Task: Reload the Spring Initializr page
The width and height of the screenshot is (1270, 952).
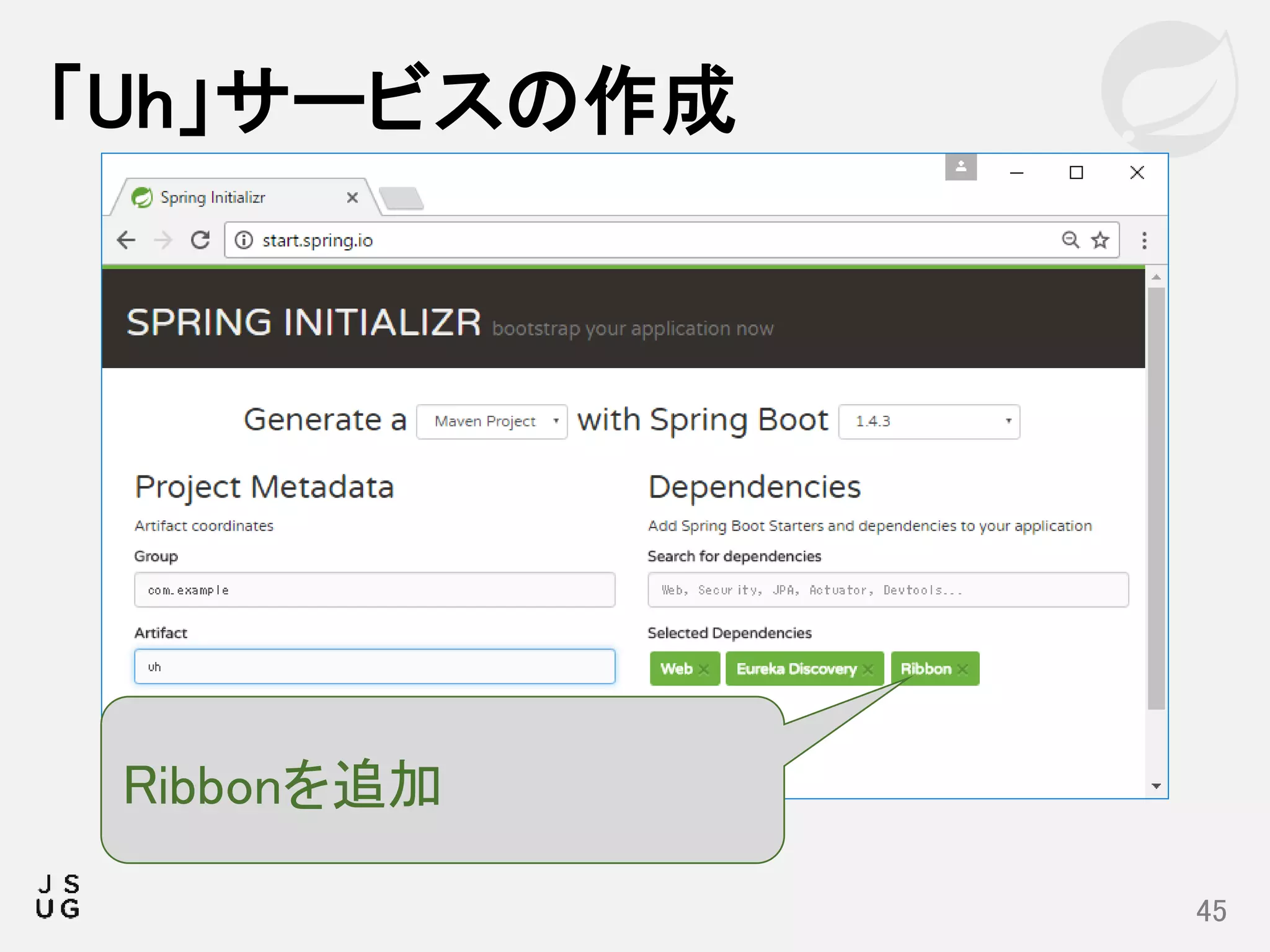Action: click(200, 240)
